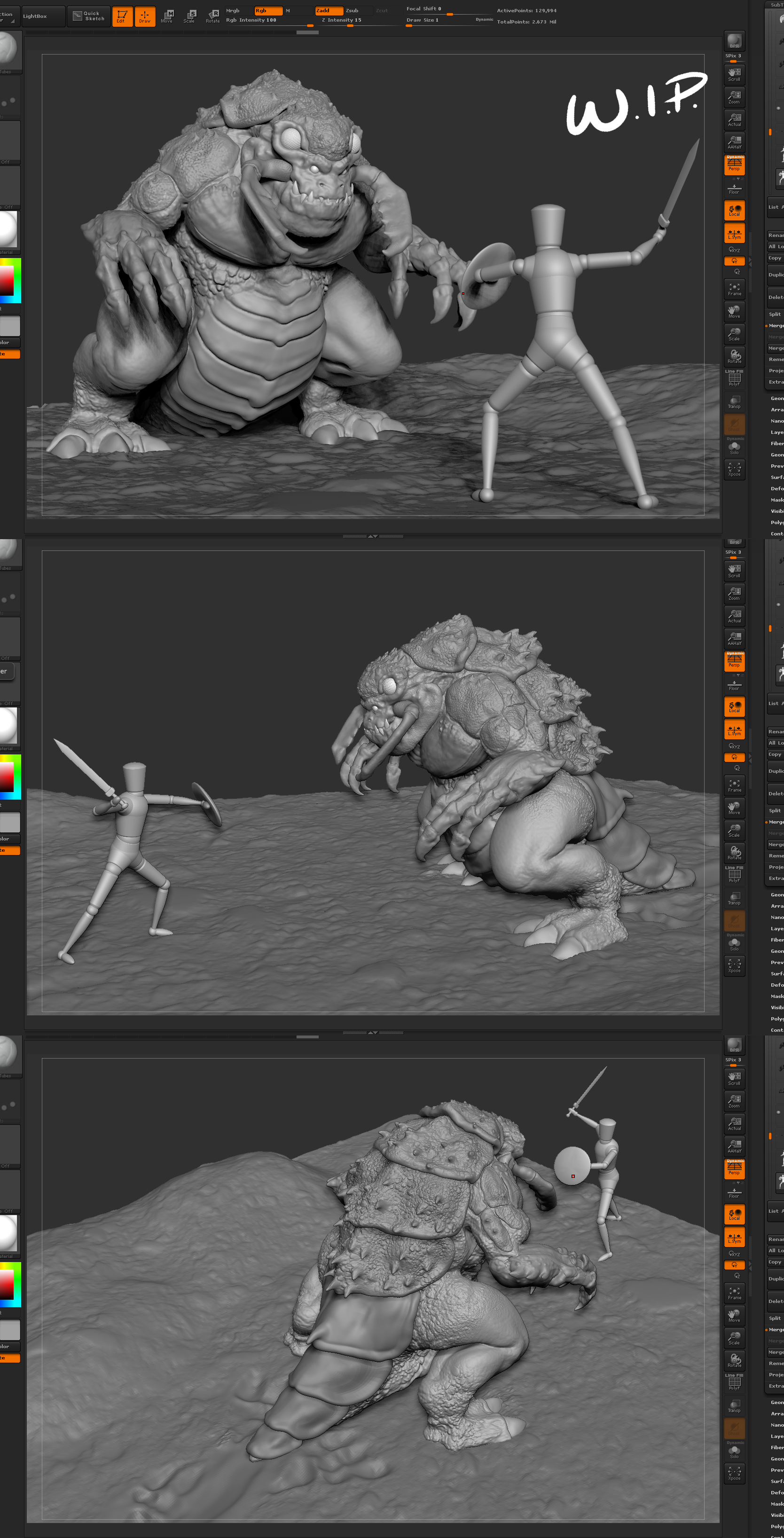The image size is (784, 1538).
Task: Toggle Zadd sculpt mode
Action: pyautogui.click(x=329, y=11)
